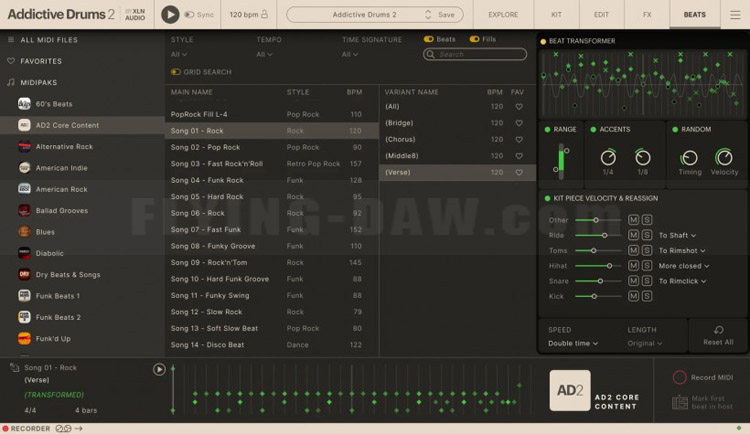Click the 1/4 accents knob

tap(608, 157)
